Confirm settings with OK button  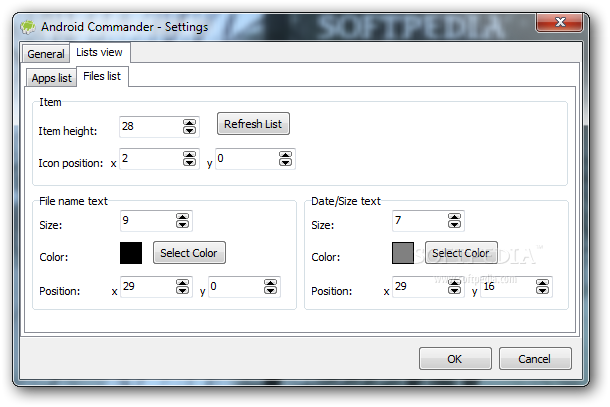pyautogui.click(x=455, y=359)
